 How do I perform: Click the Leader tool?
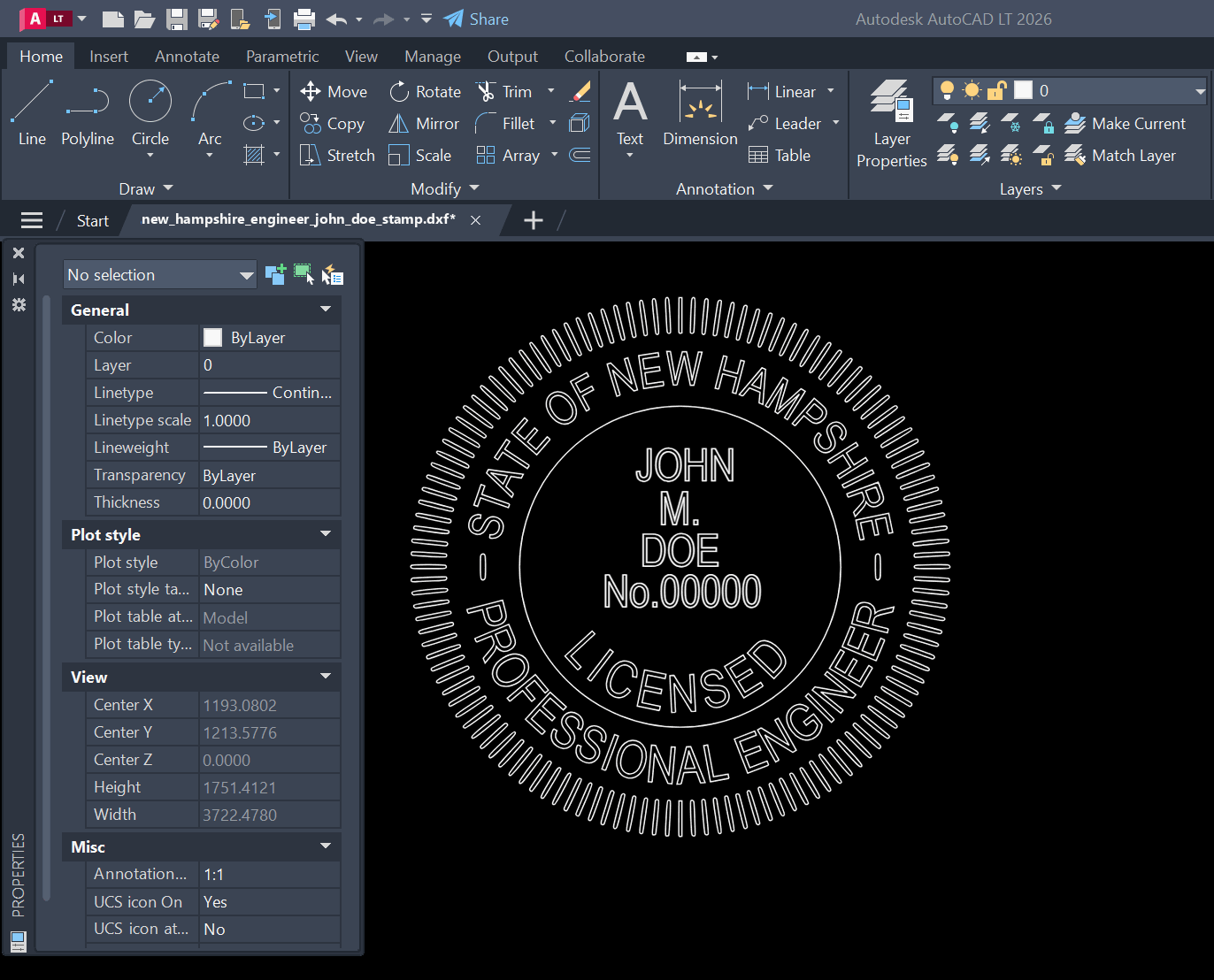[784, 124]
